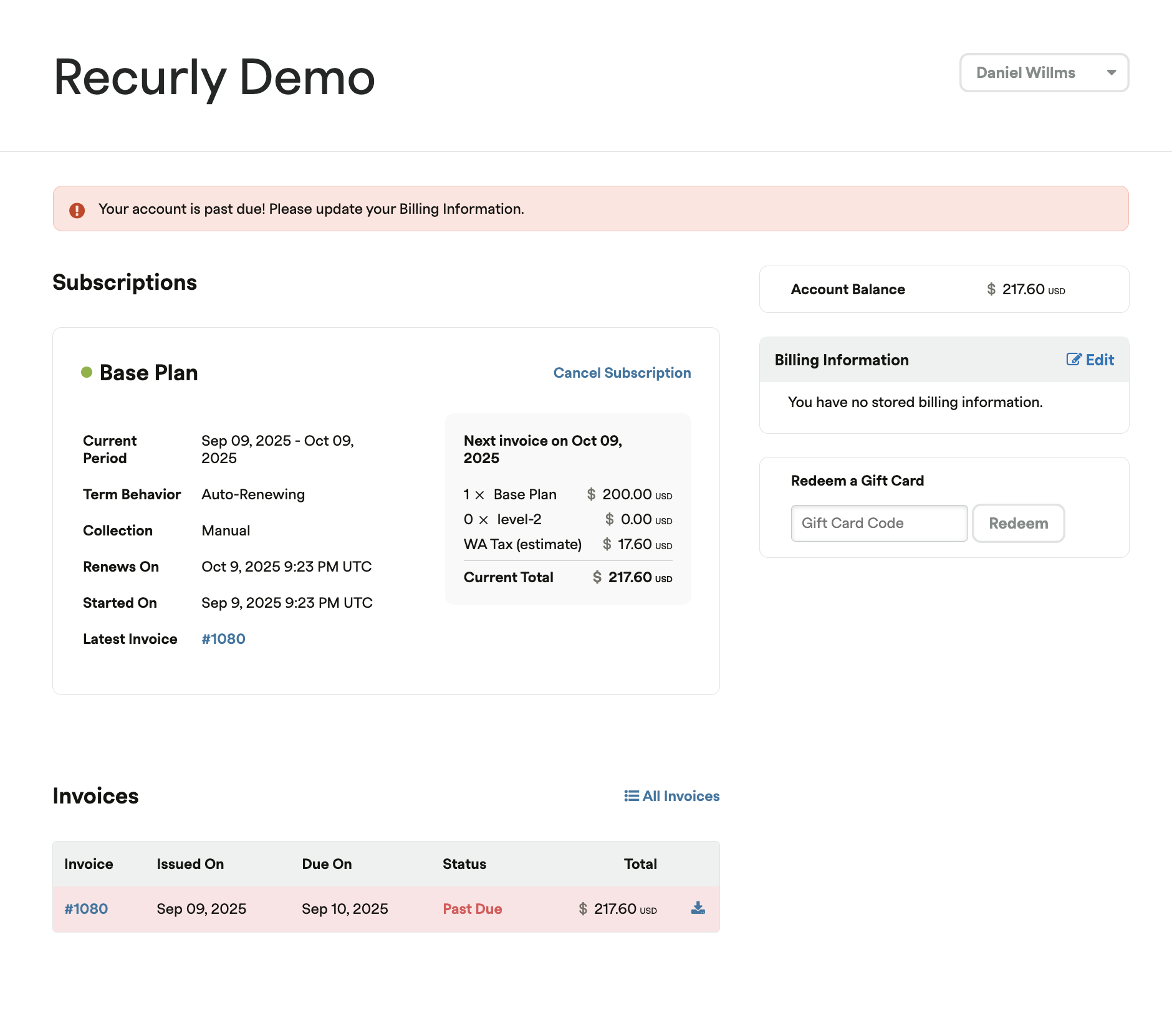Click the Subscriptions section heading
The width and height of the screenshot is (1172, 1036).
tap(125, 282)
